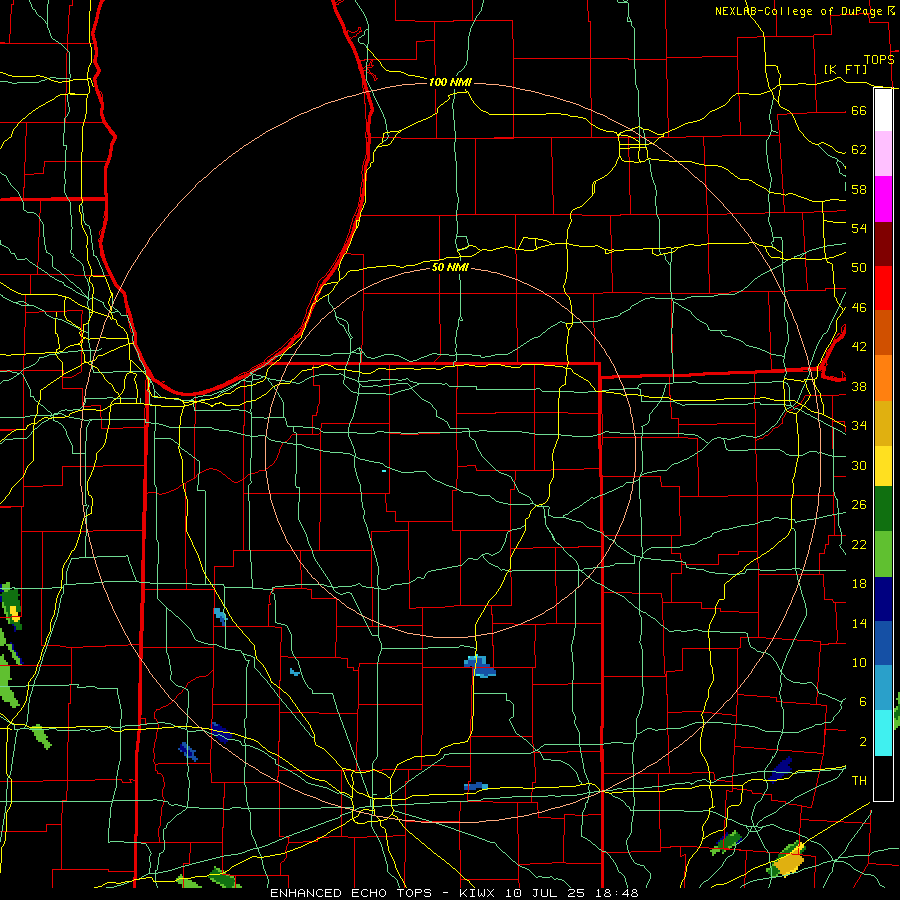Pick the orange 42 K FT legend swatch
This screenshot has height=900, width=900.
click(883, 378)
